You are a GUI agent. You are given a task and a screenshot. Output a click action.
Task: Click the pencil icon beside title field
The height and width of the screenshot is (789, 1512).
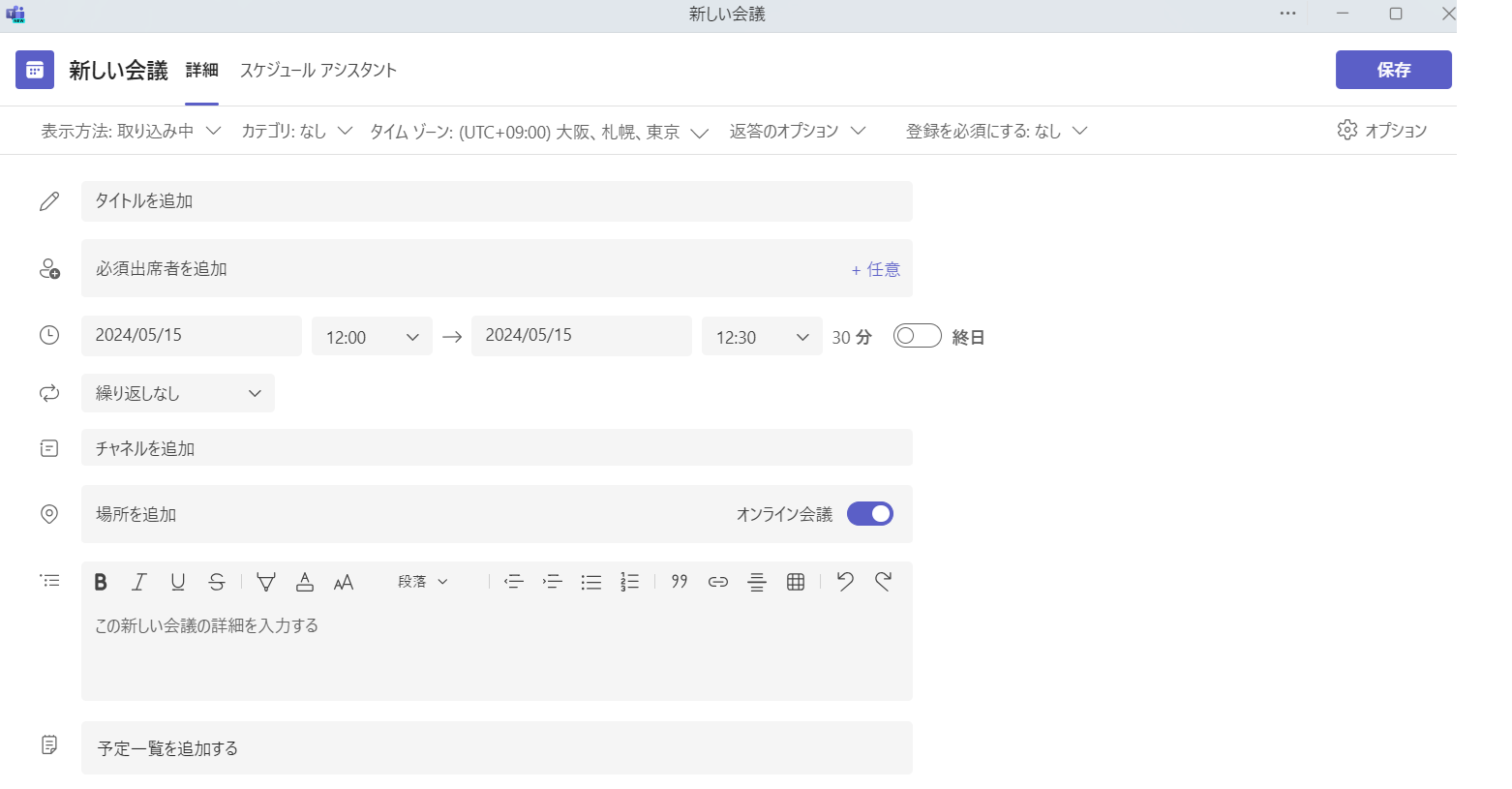tap(49, 201)
